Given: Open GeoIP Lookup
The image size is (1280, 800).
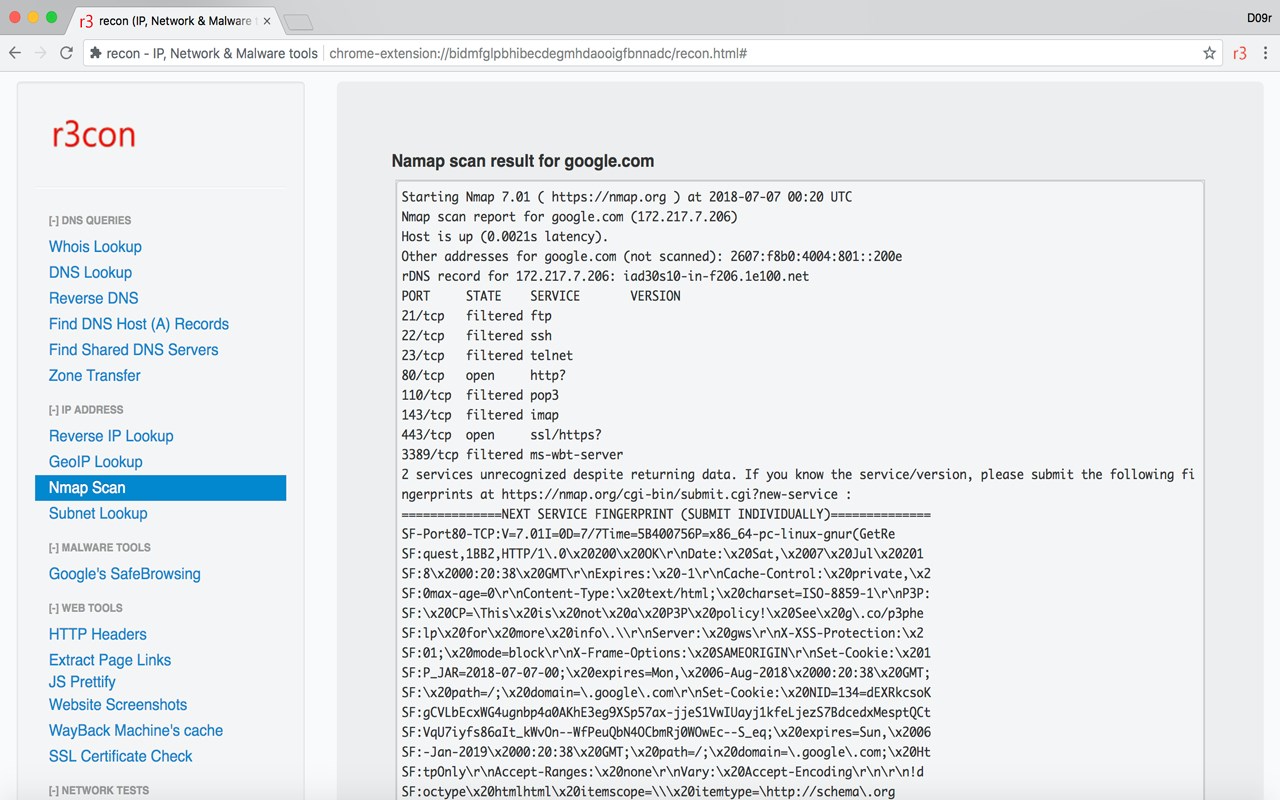Looking at the screenshot, I should (x=96, y=462).
